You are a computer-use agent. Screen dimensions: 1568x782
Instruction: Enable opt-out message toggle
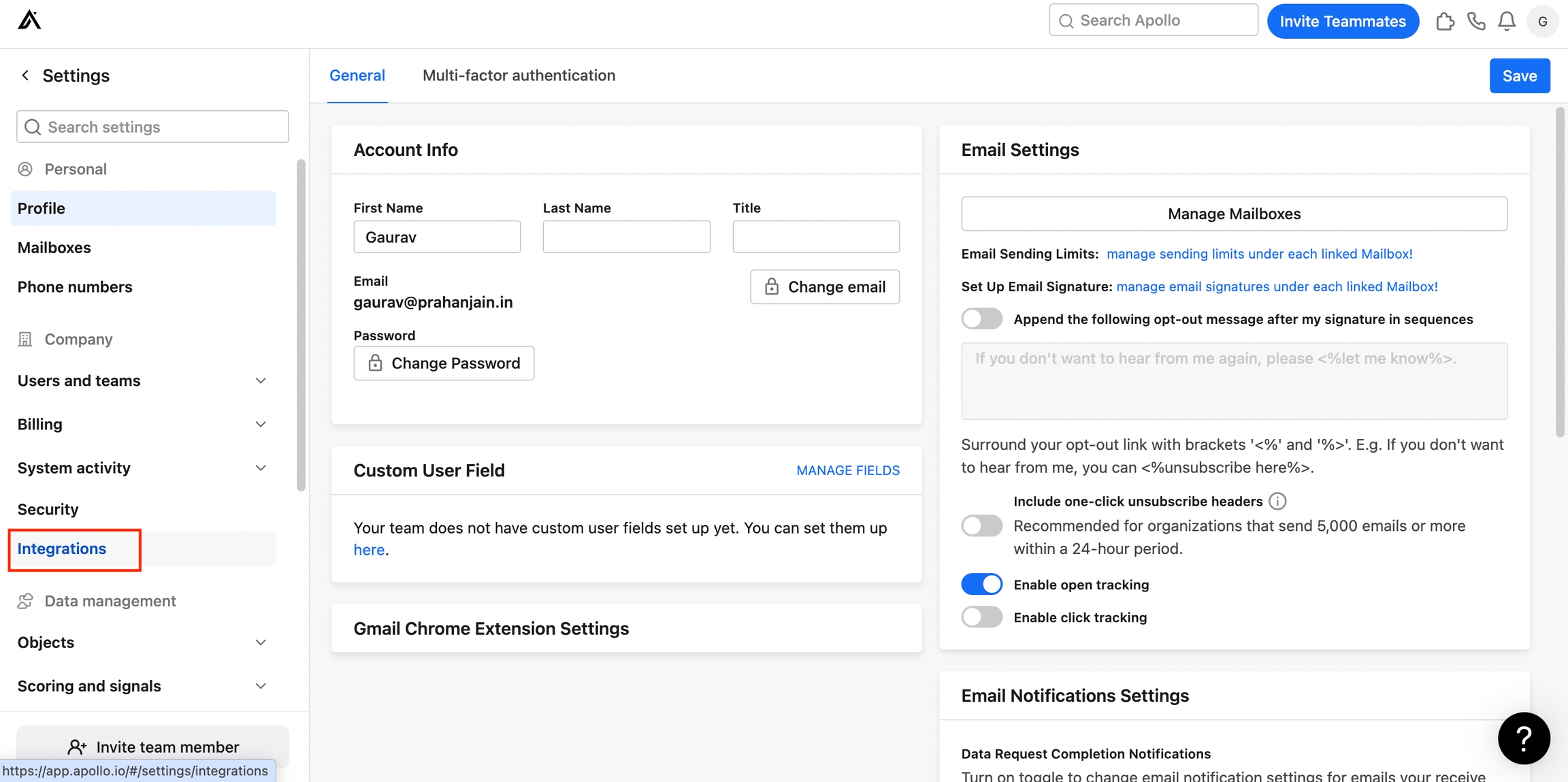[x=981, y=319]
